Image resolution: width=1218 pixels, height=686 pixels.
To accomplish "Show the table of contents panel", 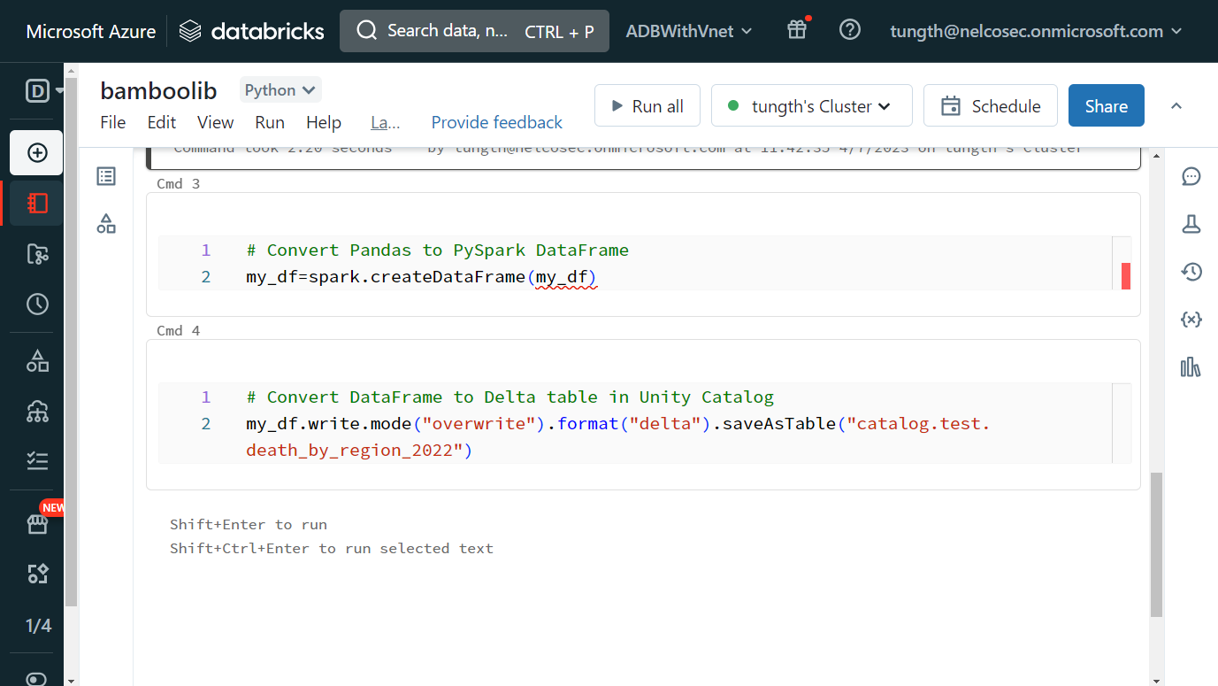I will point(106,177).
